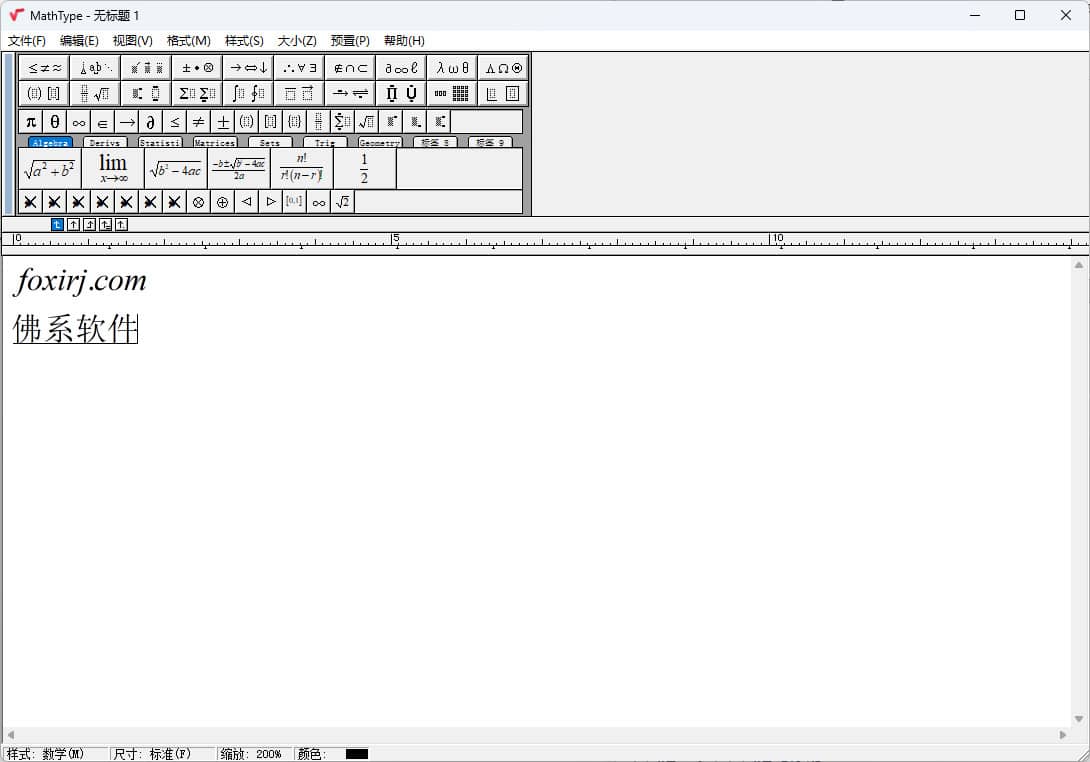Image resolution: width=1090 pixels, height=762 pixels.
Task: Insert summation template from small bar
Action: pyautogui.click(x=343, y=122)
